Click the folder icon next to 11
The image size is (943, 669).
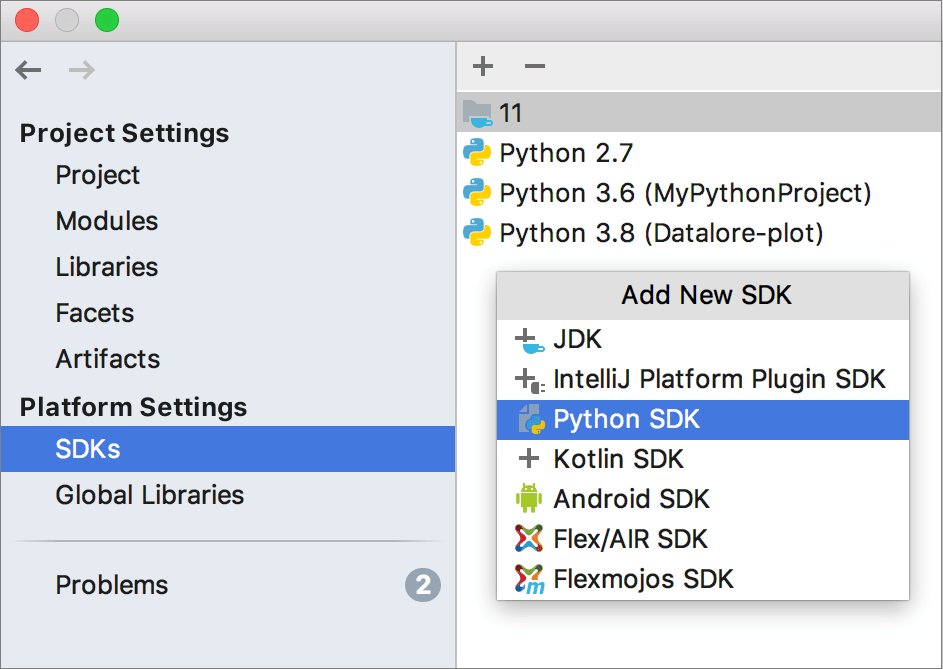coord(479,112)
